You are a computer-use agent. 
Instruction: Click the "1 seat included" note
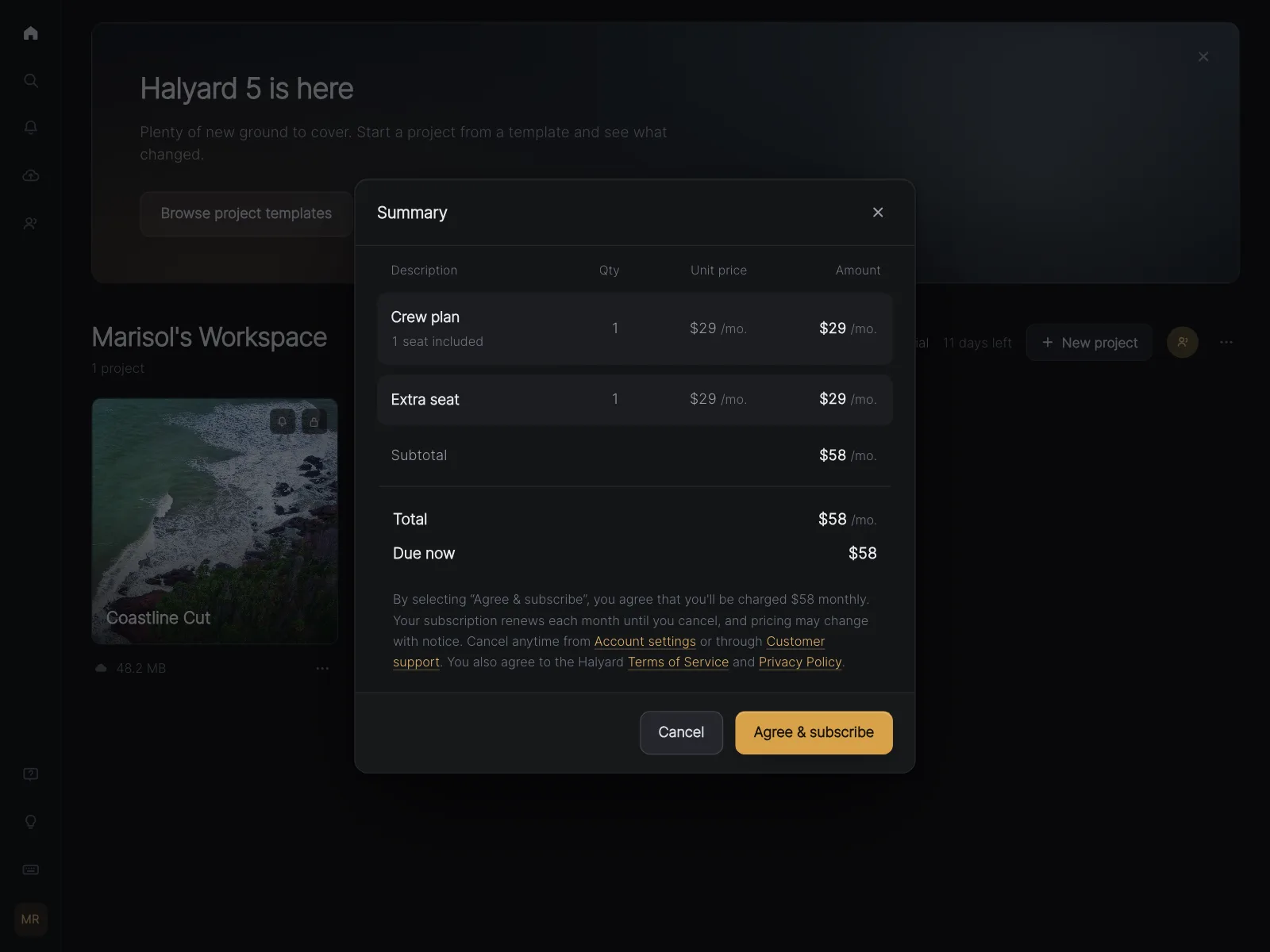pos(437,341)
